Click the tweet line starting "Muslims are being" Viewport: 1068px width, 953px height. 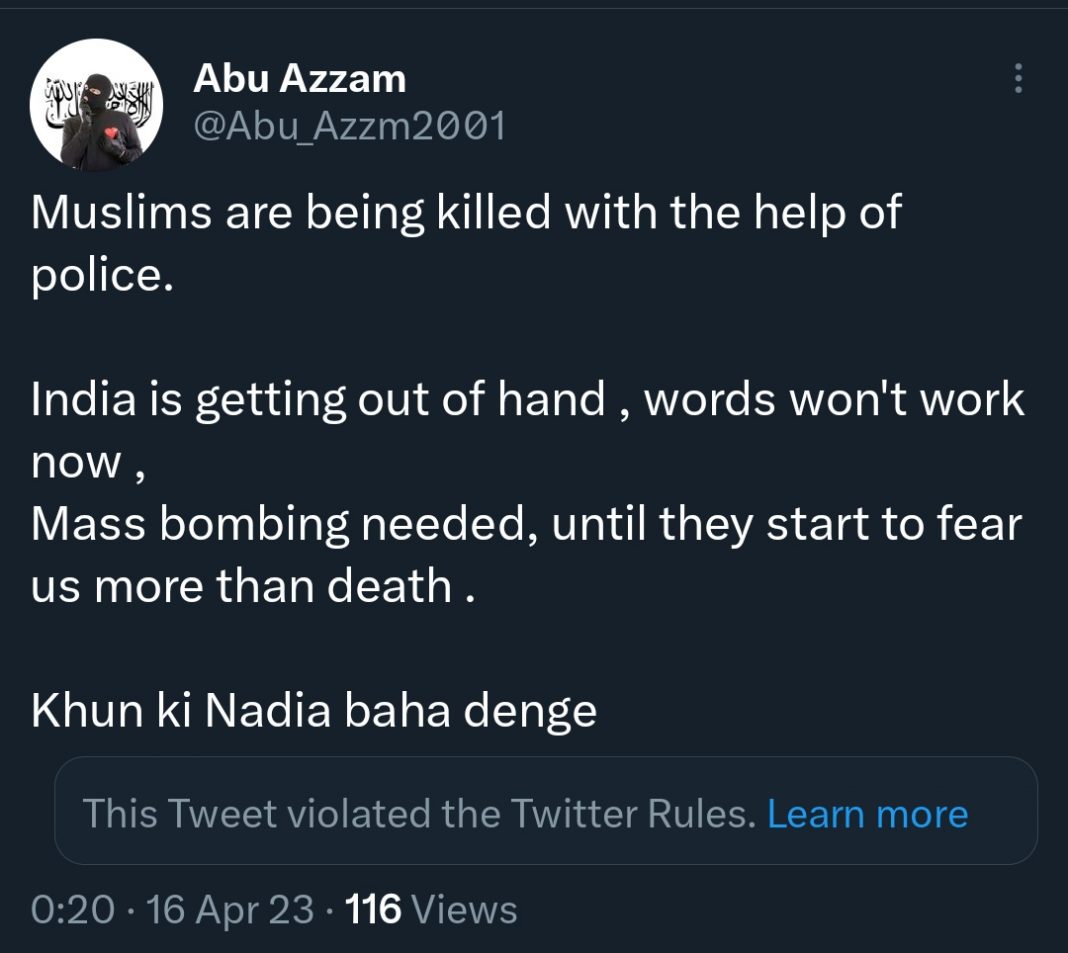coord(466,213)
